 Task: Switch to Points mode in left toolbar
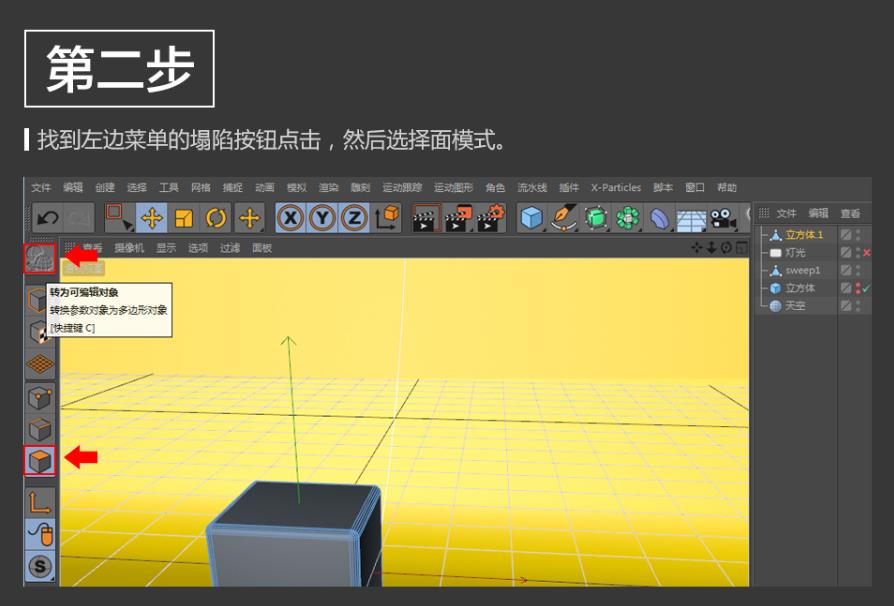point(39,397)
